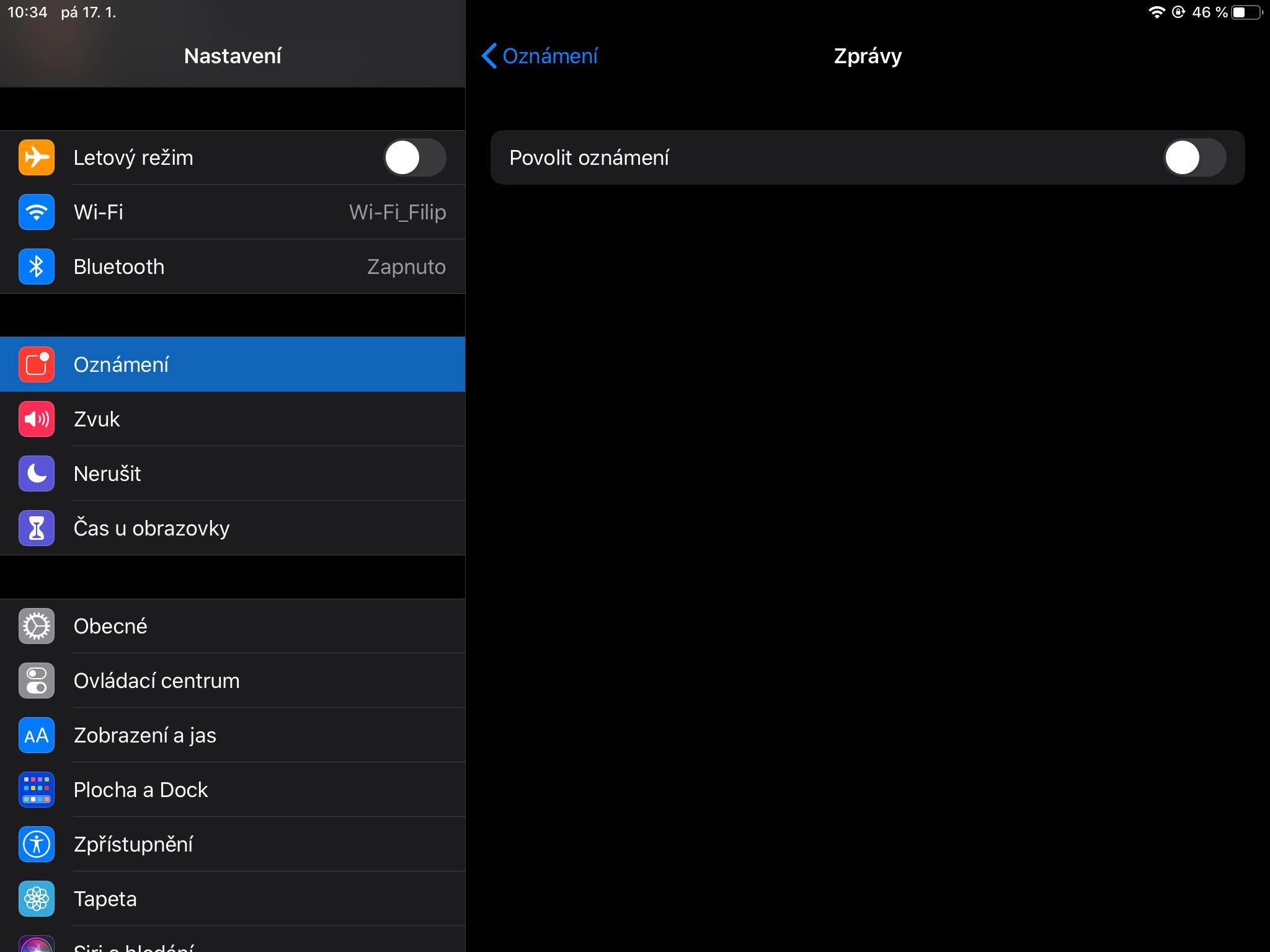The image size is (1270, 952).
Task: Tap the Zpřístupnění accessibility icon
Action: [x=37, y=844]
